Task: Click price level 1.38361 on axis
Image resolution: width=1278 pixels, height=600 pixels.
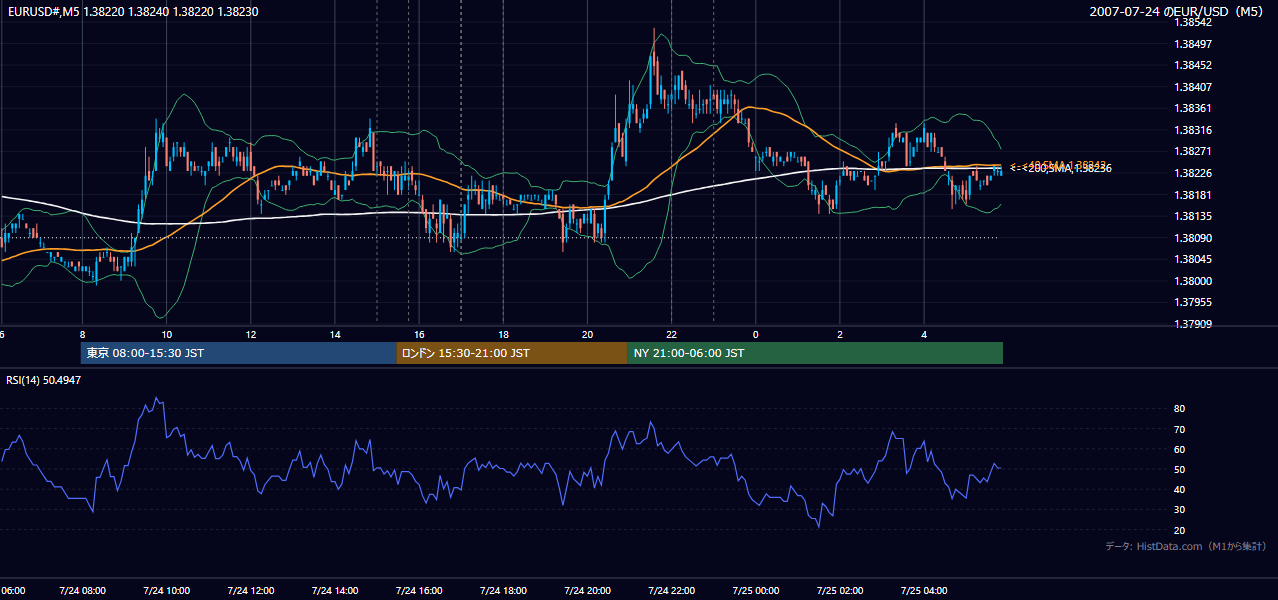Action: [x=1195, y=109]
